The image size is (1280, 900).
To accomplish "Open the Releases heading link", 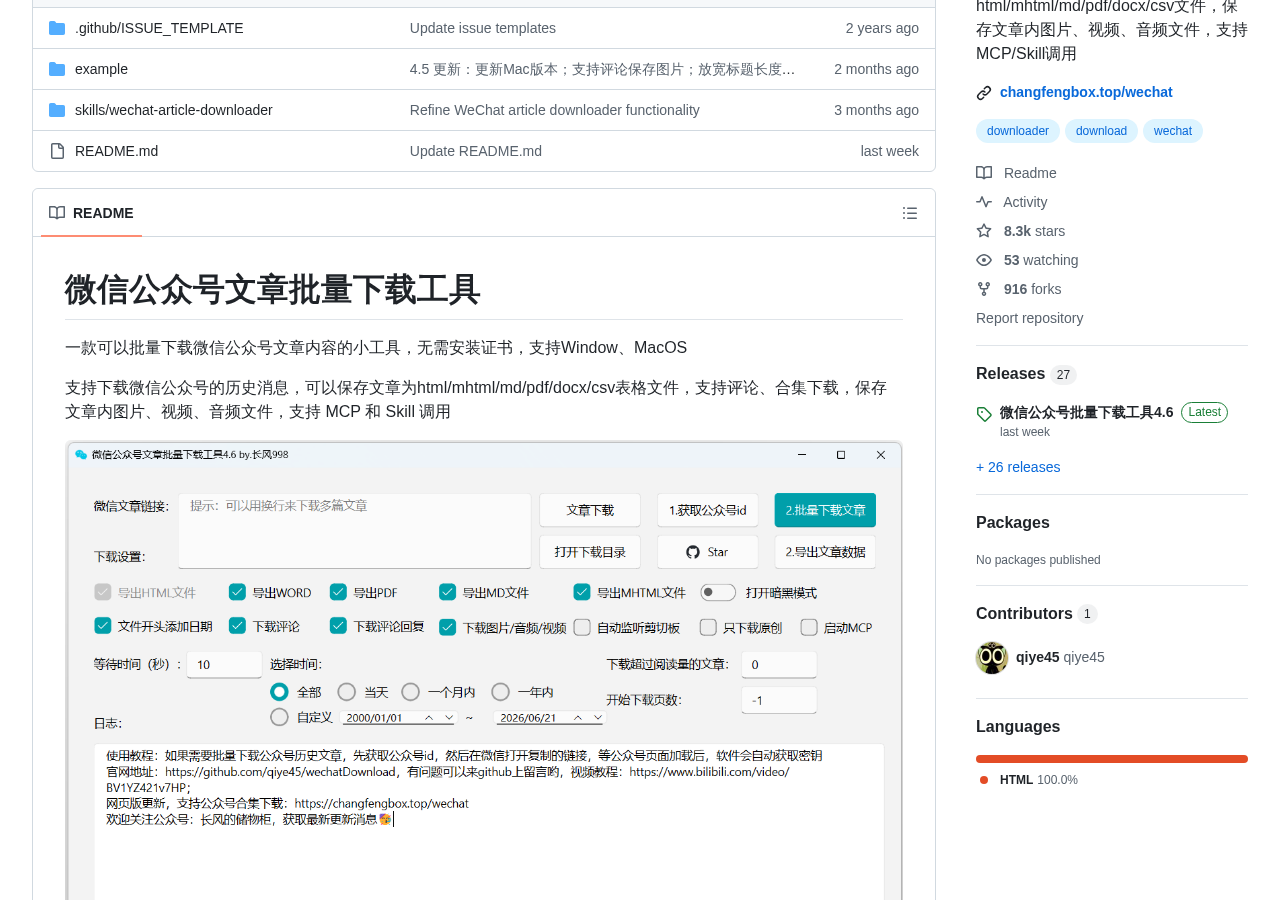I will coord(1010,374).
